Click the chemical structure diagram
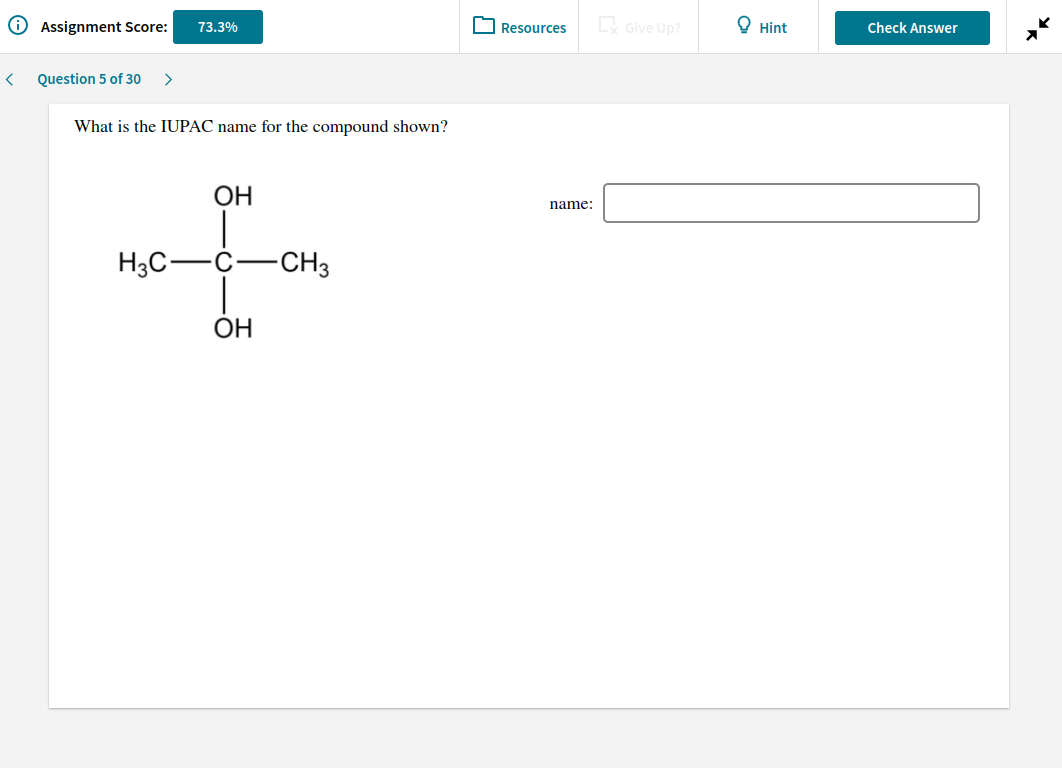This screenshot has width=1062, height=768. [x=224, y=262]
